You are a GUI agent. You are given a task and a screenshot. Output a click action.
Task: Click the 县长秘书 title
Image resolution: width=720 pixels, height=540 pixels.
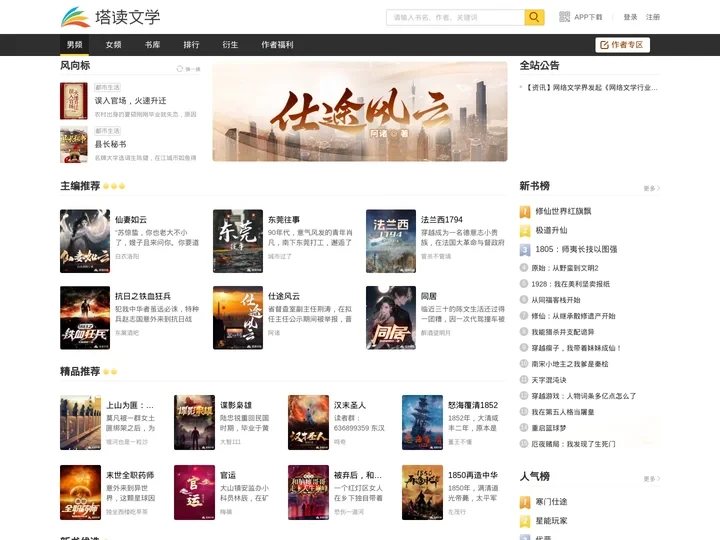[110, 144]
